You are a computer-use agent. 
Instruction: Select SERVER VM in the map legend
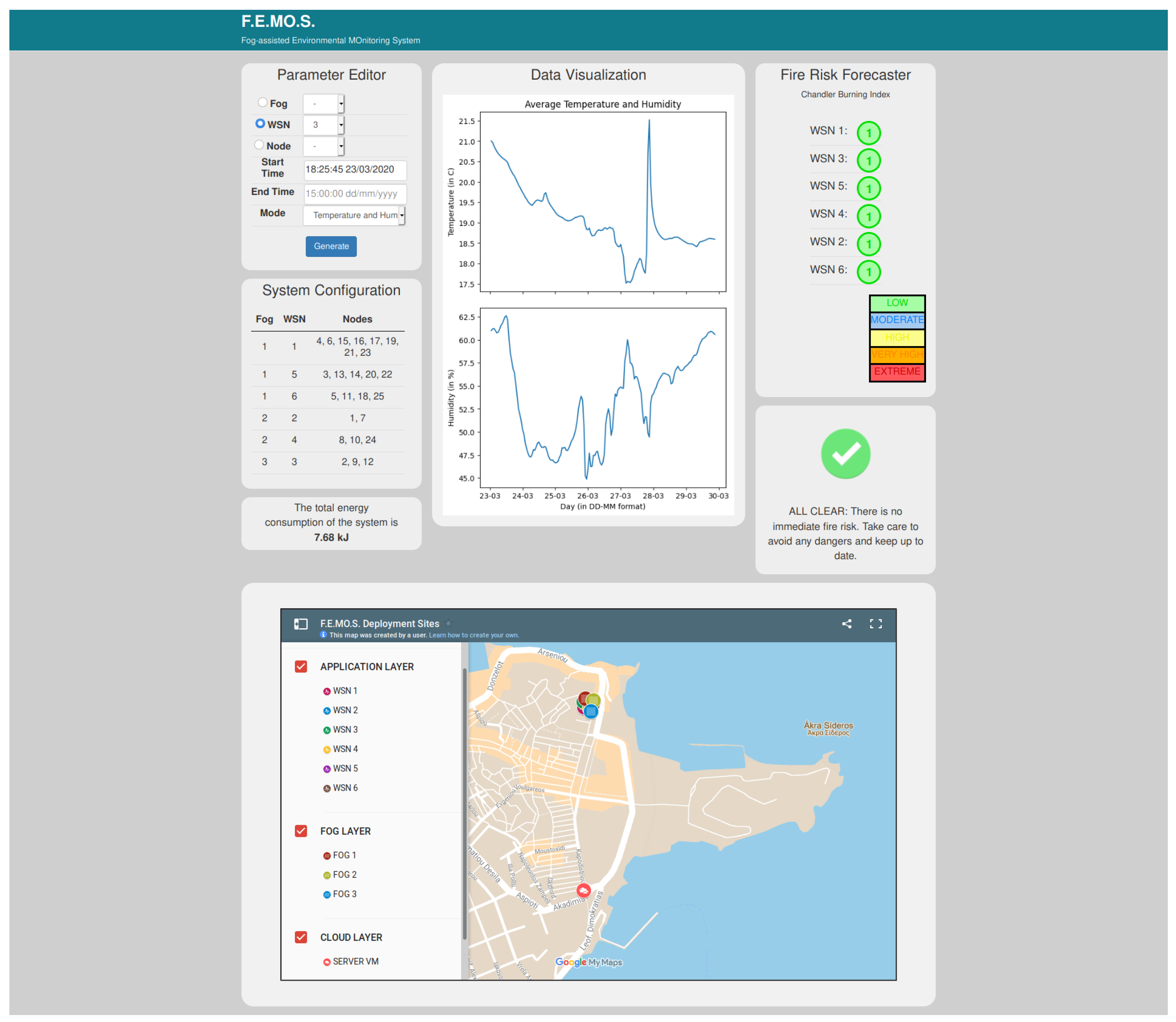351,962
